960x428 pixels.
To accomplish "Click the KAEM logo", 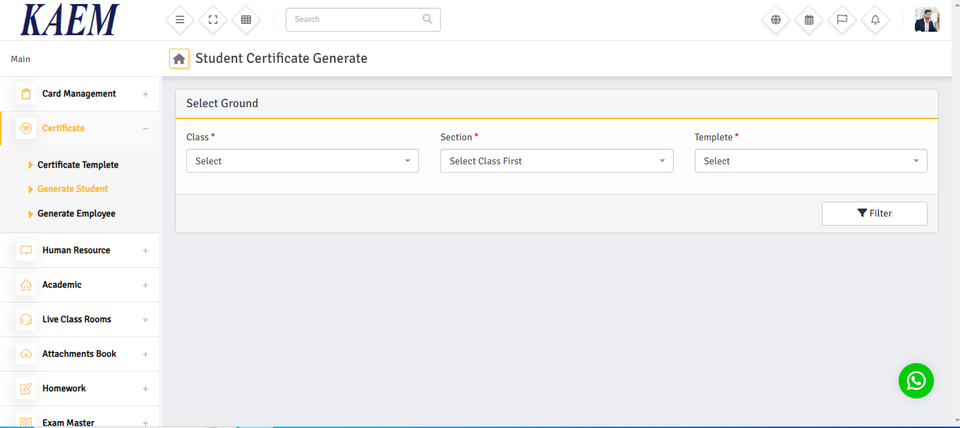I will (x=69, y=20).
